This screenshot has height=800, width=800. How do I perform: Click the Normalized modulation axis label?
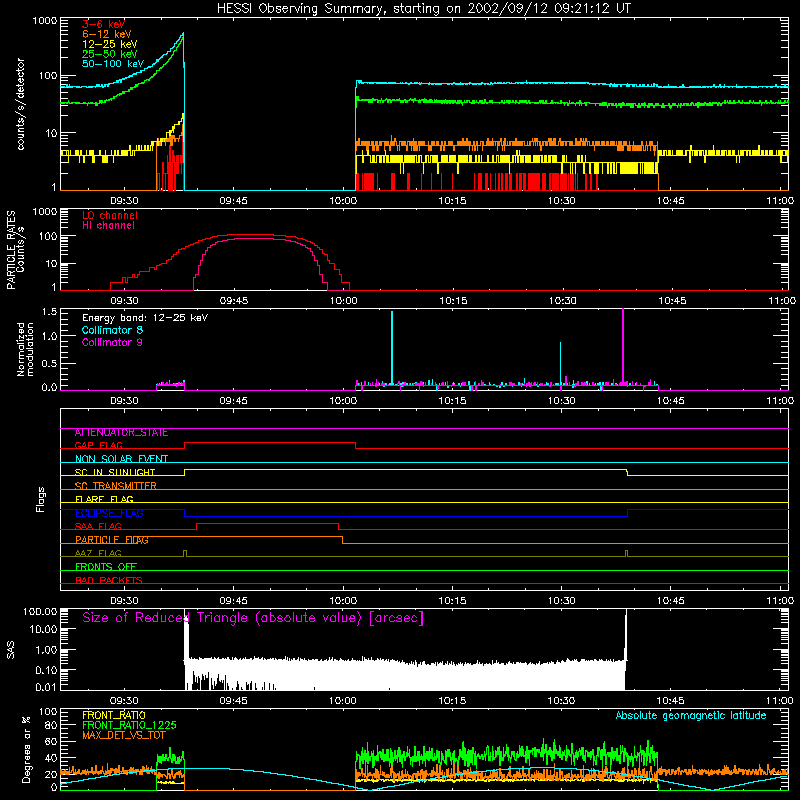pyautogui.click(x=26, y=349)
